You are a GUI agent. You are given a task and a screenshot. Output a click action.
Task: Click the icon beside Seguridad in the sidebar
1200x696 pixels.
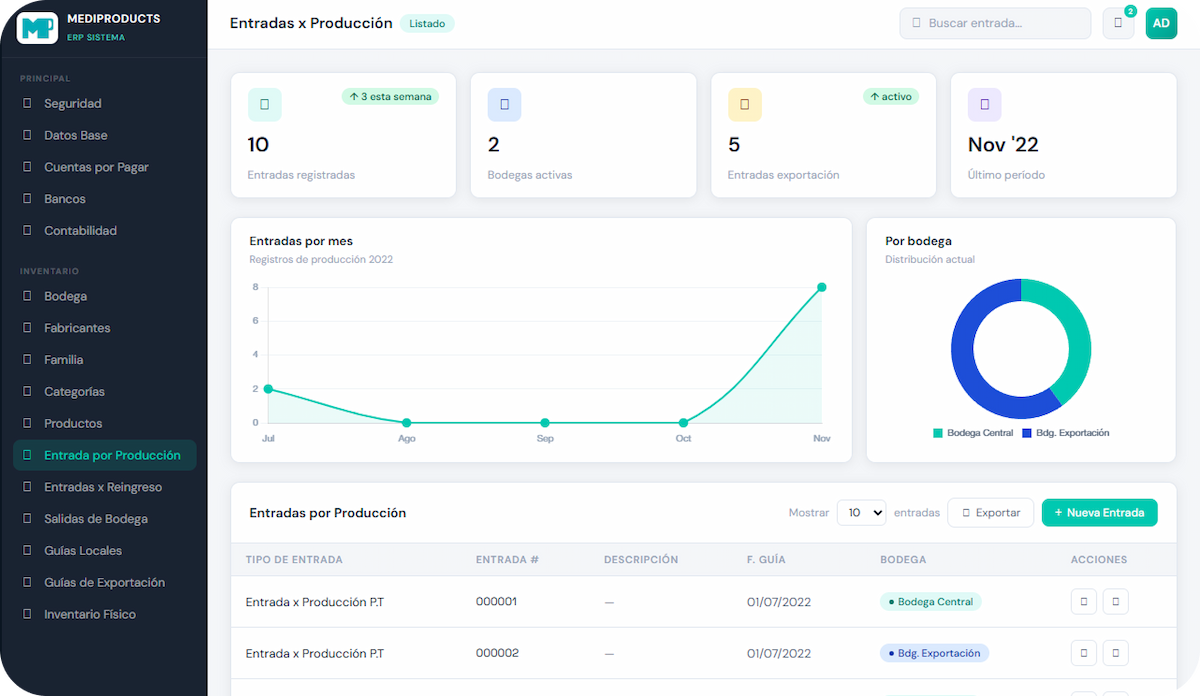point(27,103)
